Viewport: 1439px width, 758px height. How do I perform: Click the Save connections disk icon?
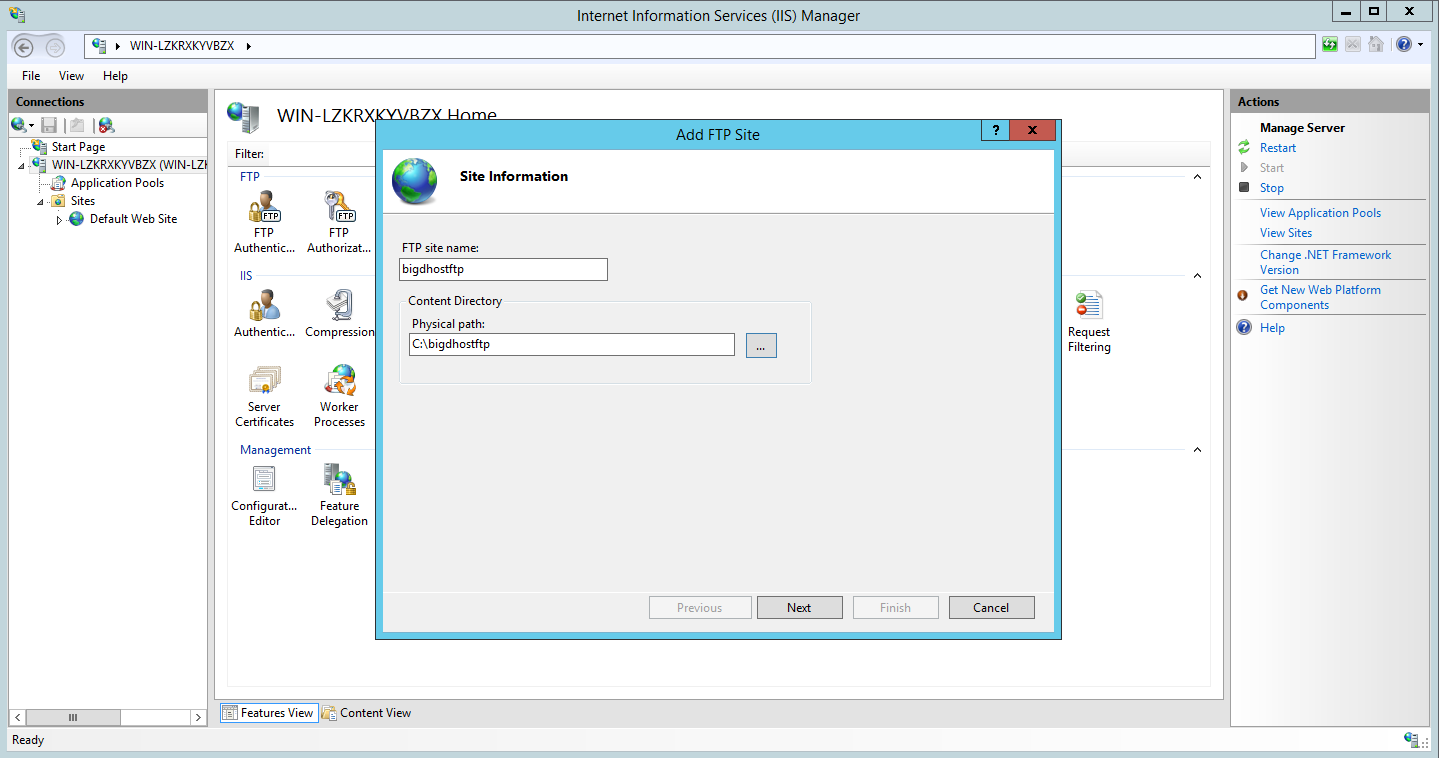tap(49, 125)
